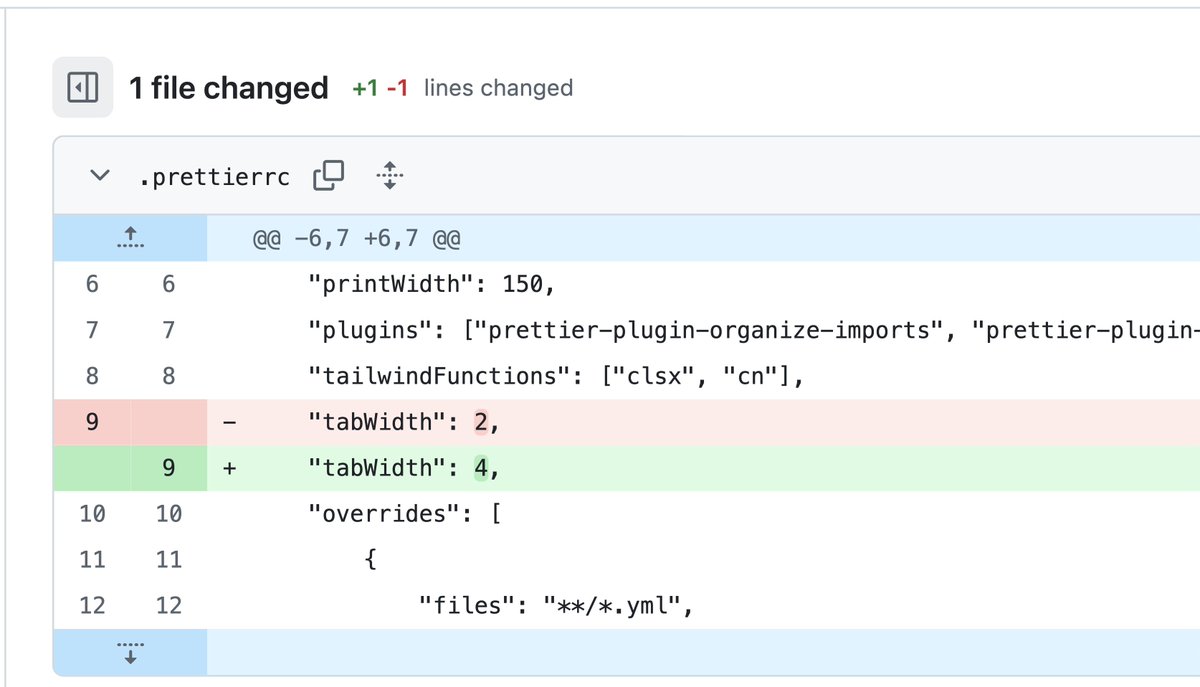Toggle the file tree sidebar panel
This screenshot has width=1200, height=687.
pyautogui.click(x=82, y=87)
